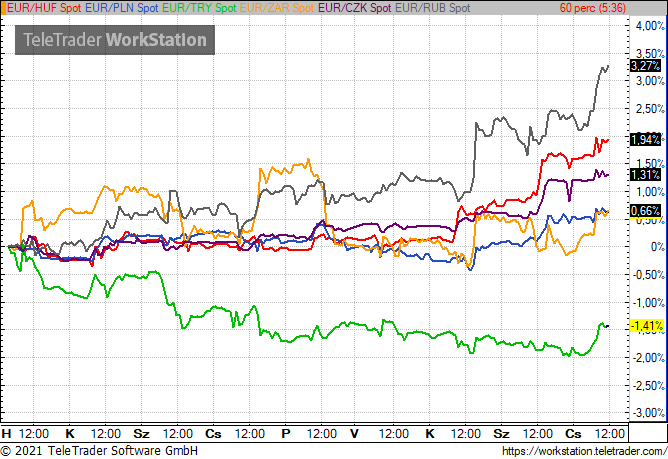
Task: Click the 0% axis label
Action: click(x=657, y=247)
